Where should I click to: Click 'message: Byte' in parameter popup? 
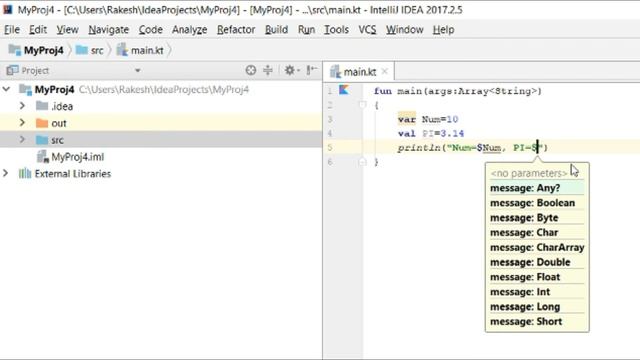pyautogui.click(x=524, y=218)
